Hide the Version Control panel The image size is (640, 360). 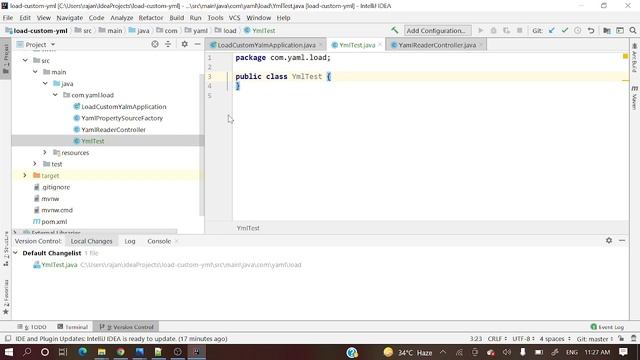point(622,240)
